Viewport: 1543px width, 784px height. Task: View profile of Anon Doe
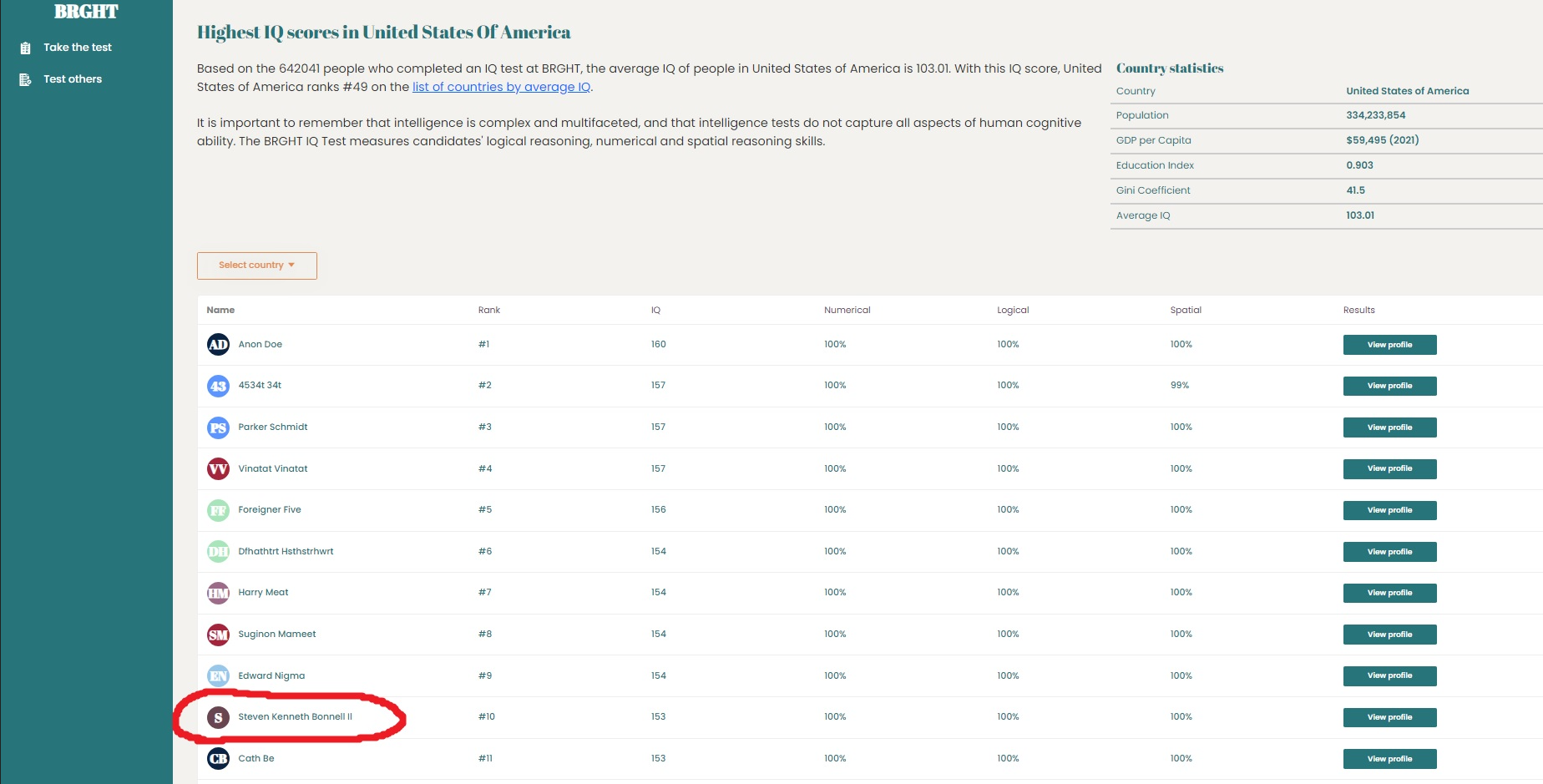click(x=1389, y=345)
